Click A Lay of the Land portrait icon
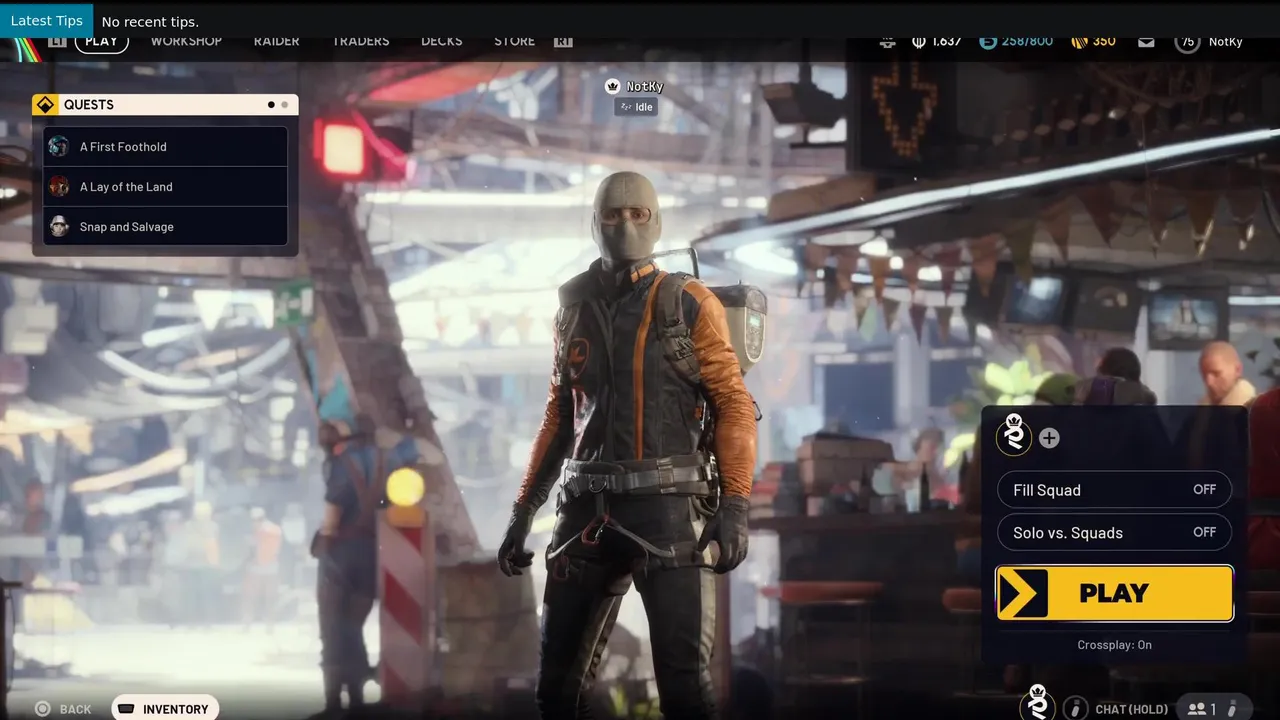 pyautogui.click(x=59, y=187)
